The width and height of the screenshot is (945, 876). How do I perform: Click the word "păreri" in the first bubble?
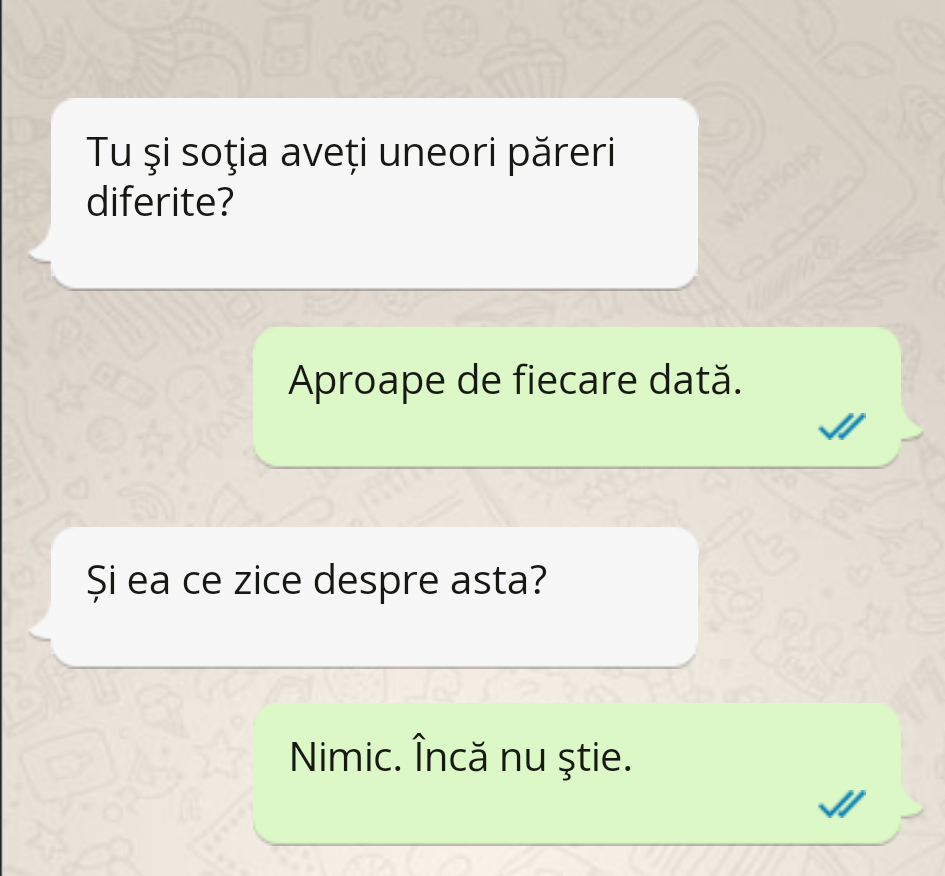[x=561, y=153]
